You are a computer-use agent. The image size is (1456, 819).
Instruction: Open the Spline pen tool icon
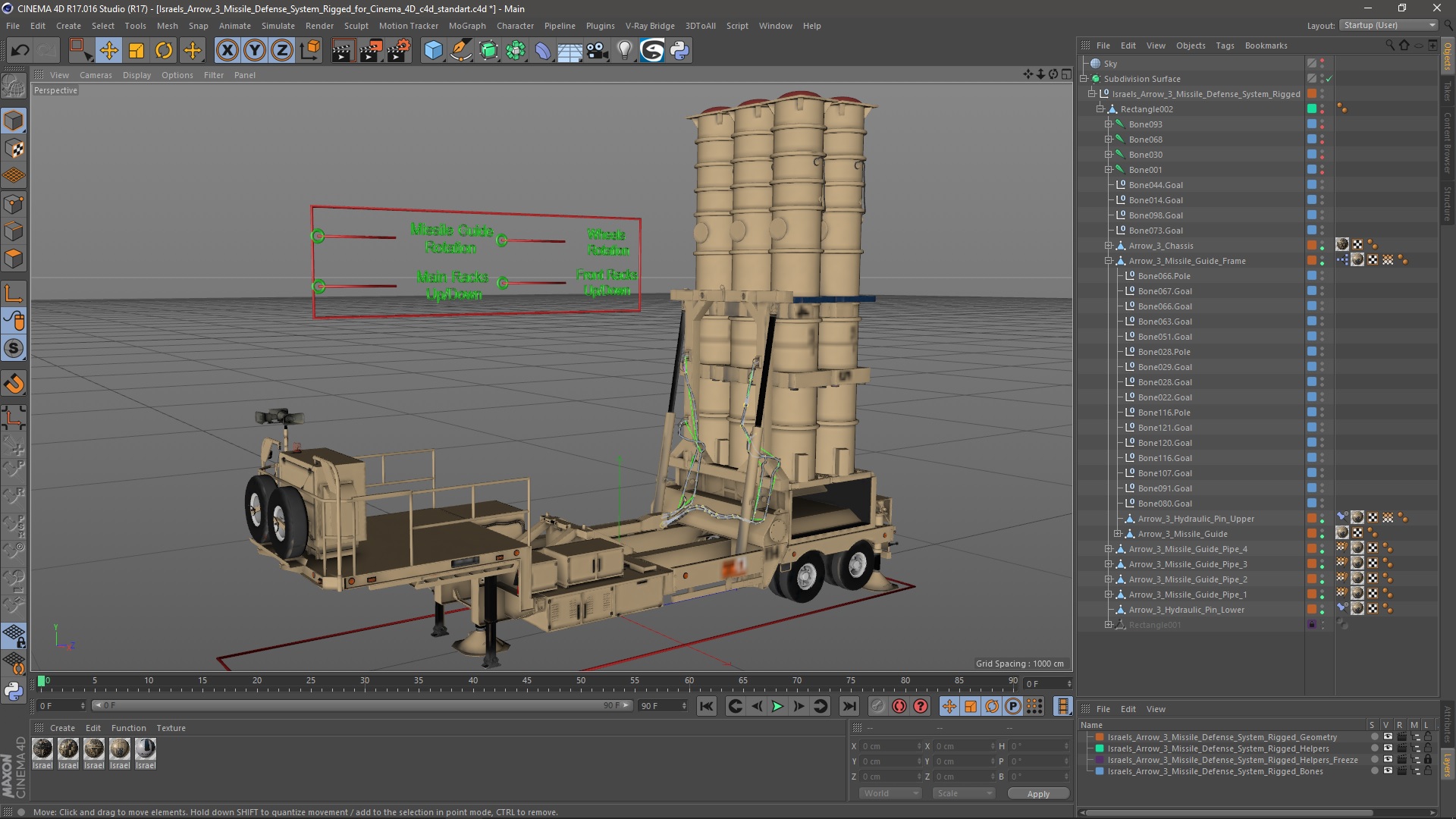point(460,51)
